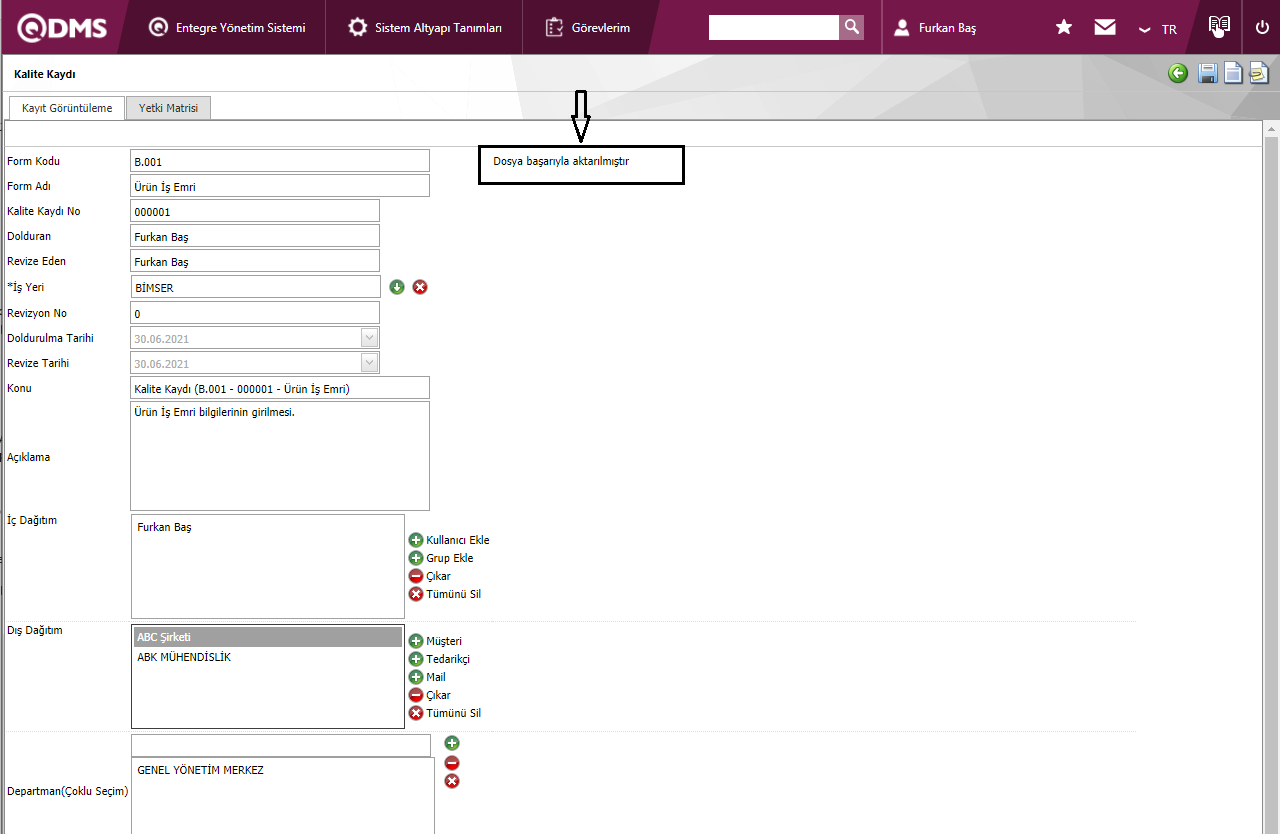
Task: Add a customer via Müşteri
Action: (435, 641)
